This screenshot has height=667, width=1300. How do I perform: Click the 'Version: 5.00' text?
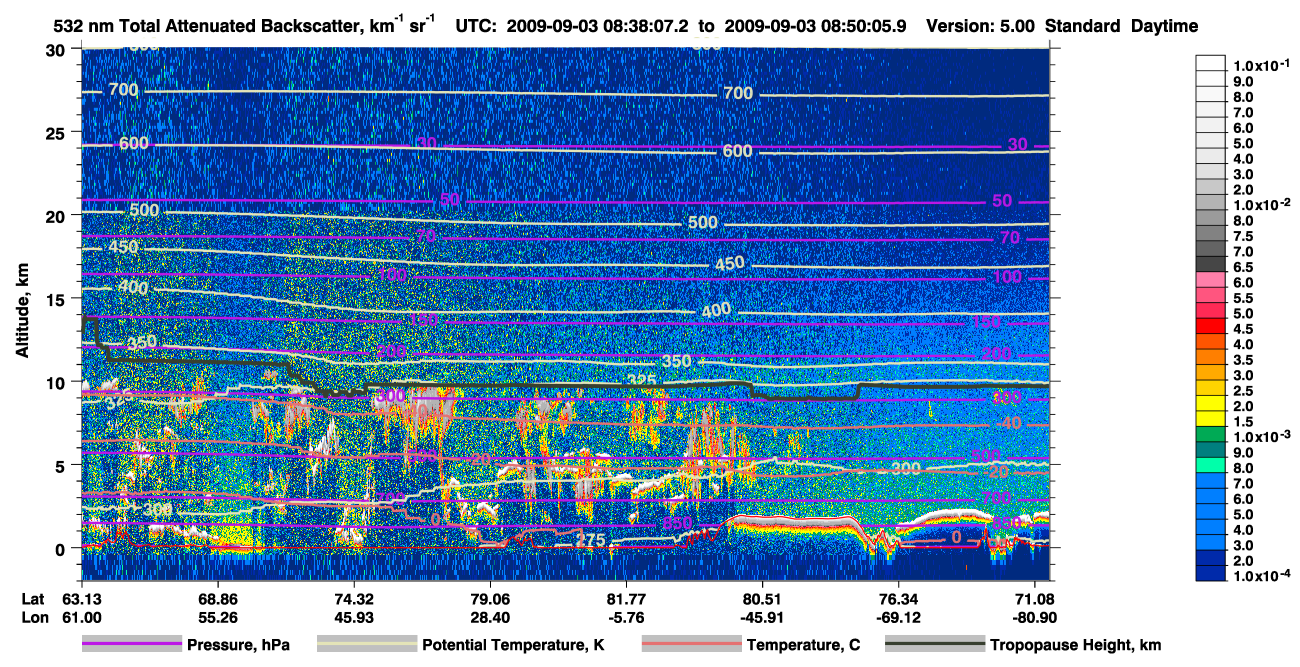981,27
